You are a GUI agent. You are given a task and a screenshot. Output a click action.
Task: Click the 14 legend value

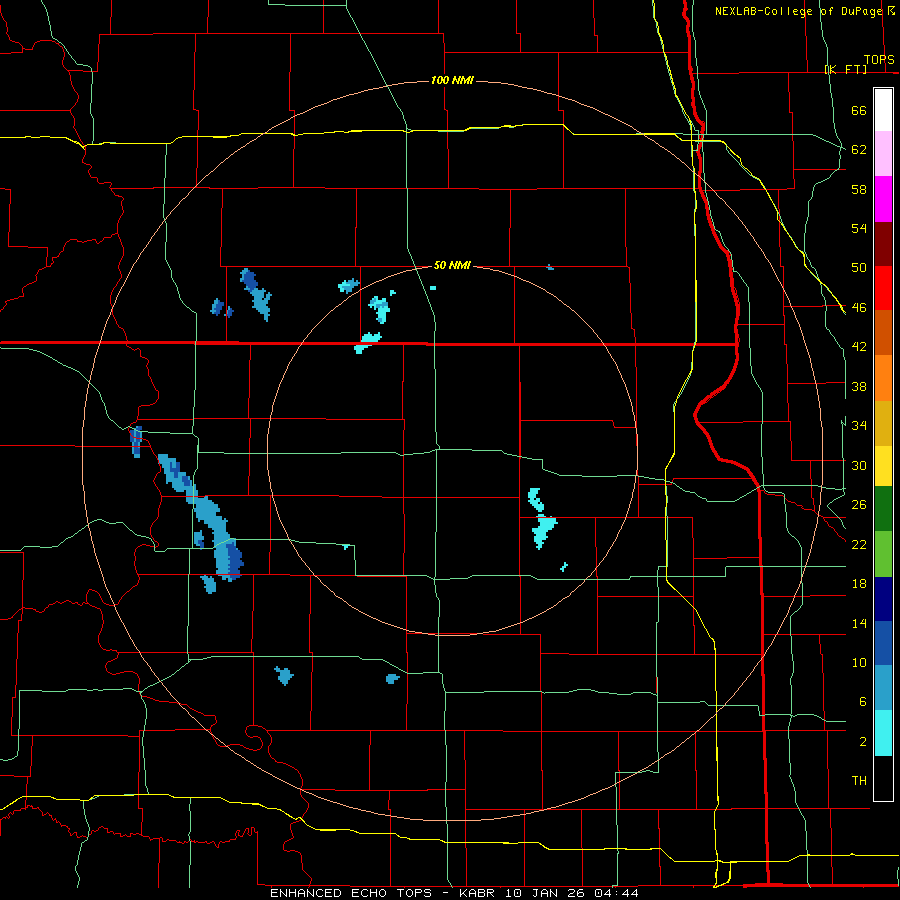859,623
